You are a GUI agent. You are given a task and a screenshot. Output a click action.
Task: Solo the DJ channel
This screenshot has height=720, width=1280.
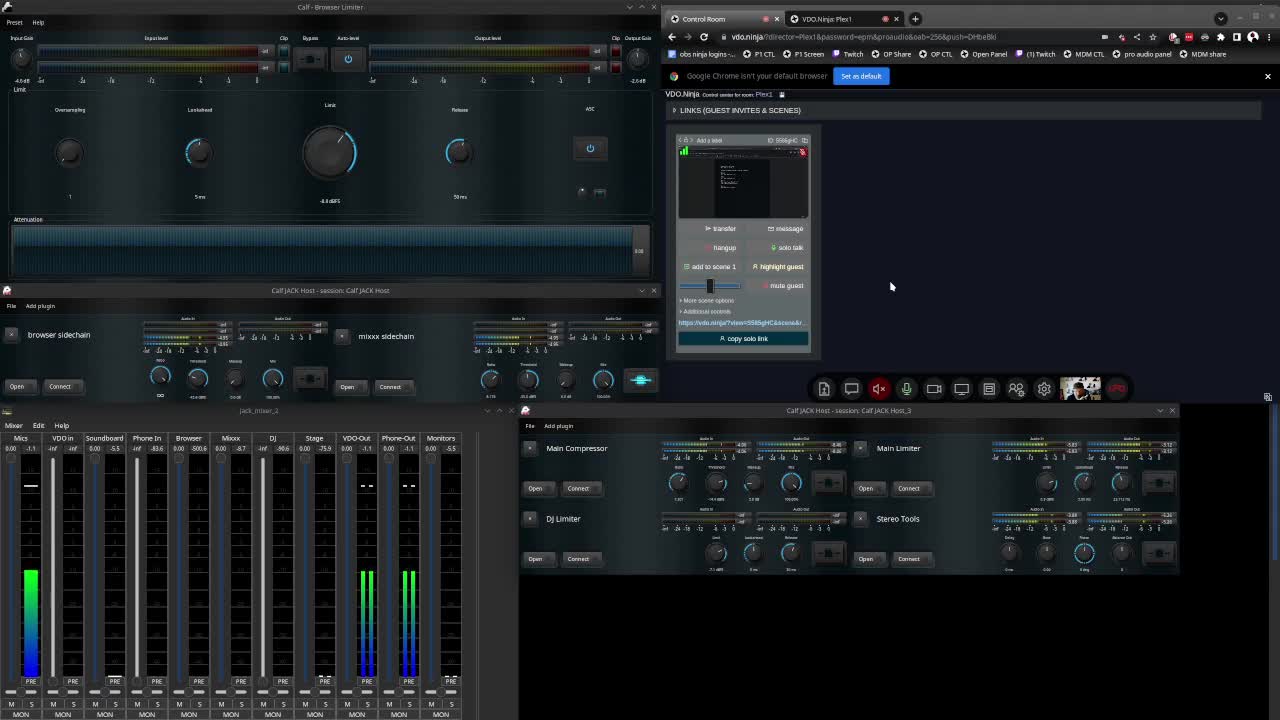[x=283, y=704]
